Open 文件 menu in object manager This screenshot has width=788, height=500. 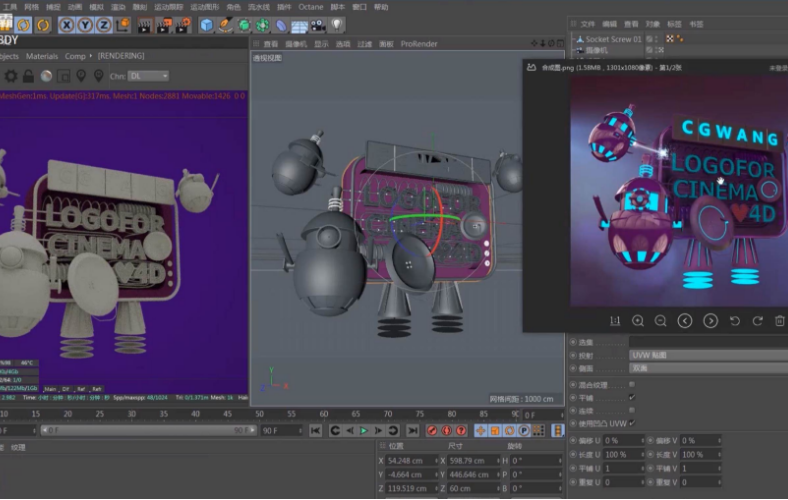pos(587,24)
